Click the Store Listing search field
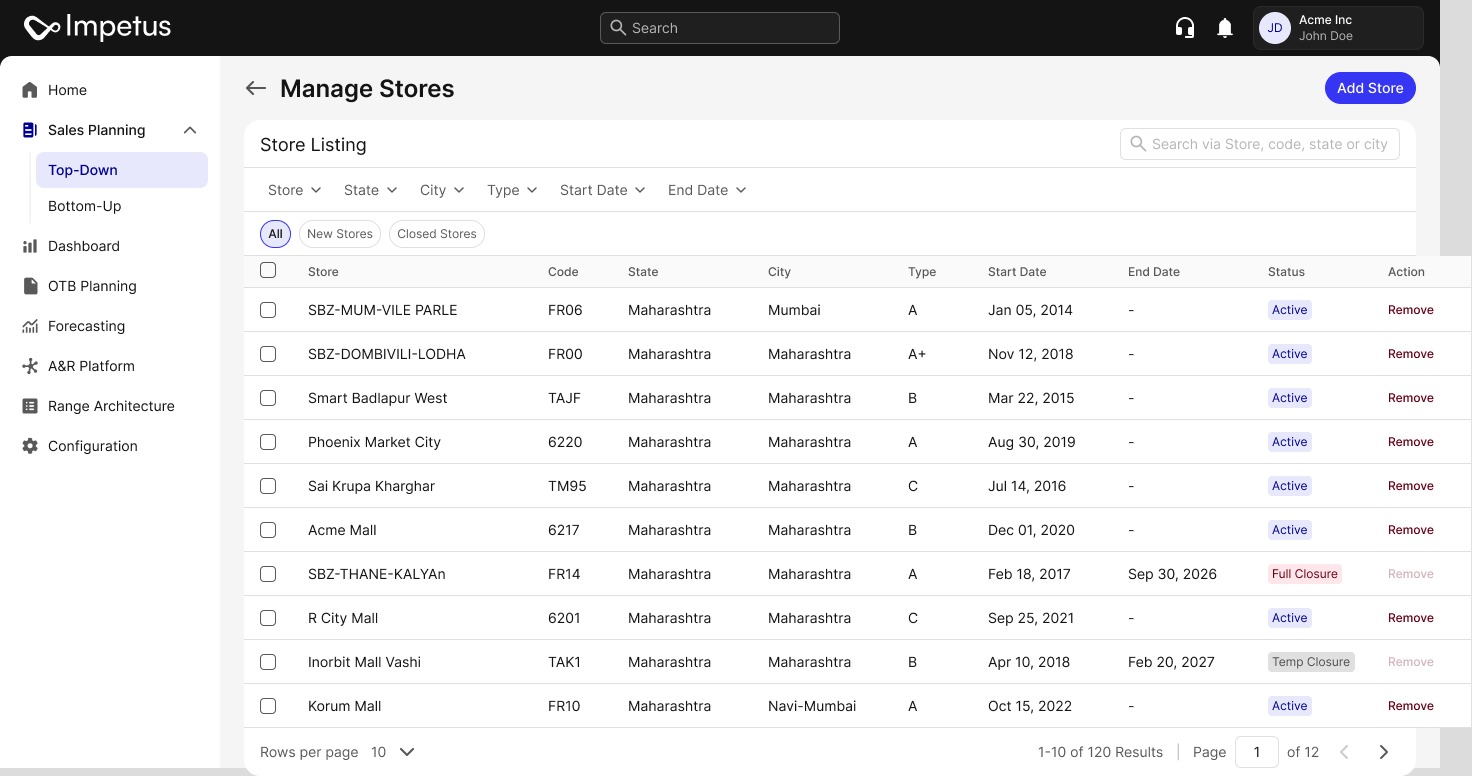This screenshot has height=776, width=1472. click(x=1260, y=144)
